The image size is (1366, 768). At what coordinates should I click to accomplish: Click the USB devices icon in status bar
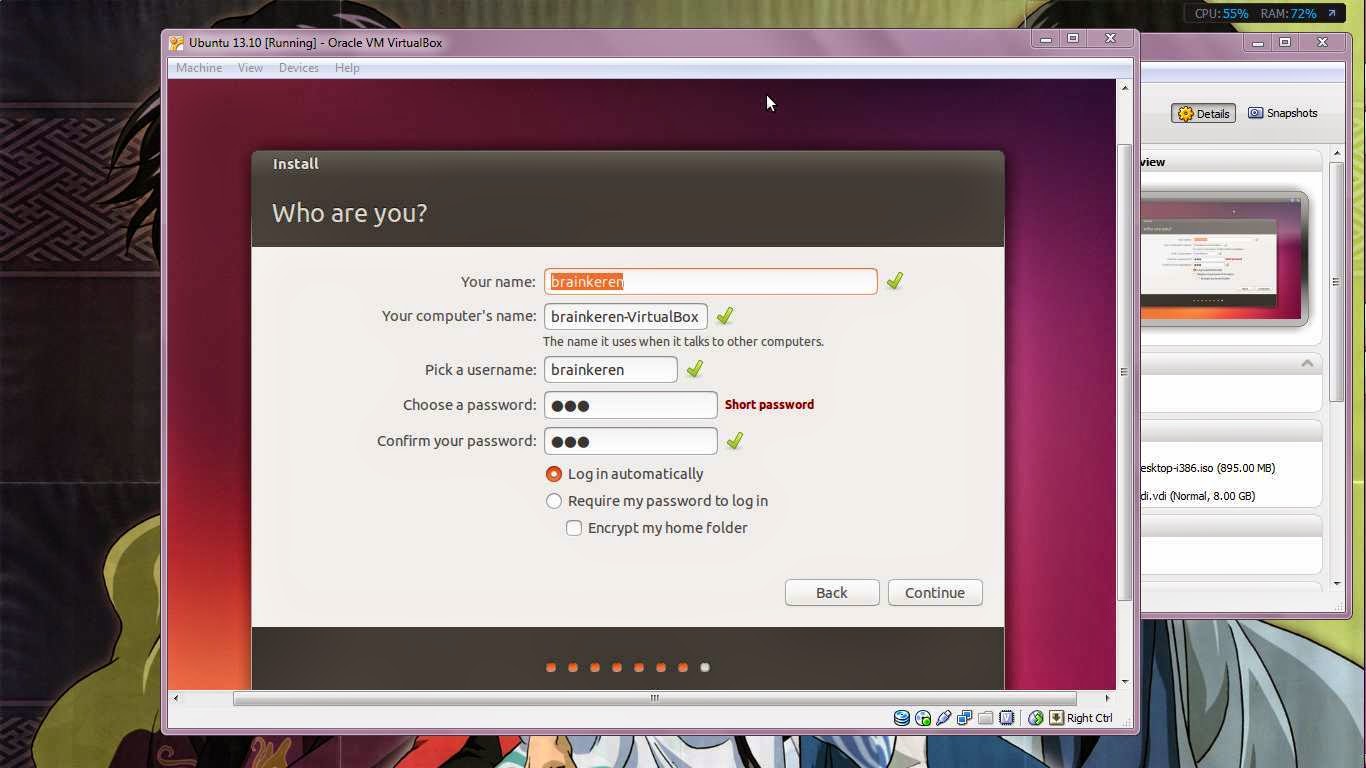[x=944, y=718]
